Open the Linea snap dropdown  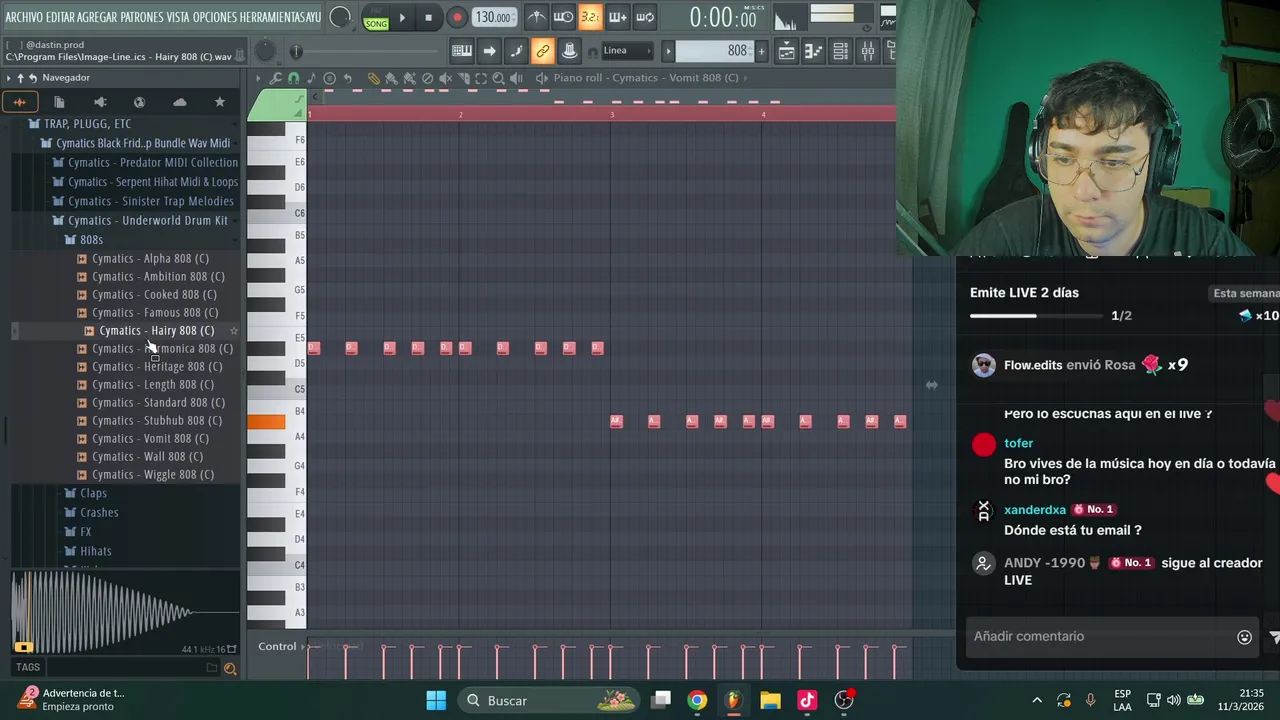627,51
